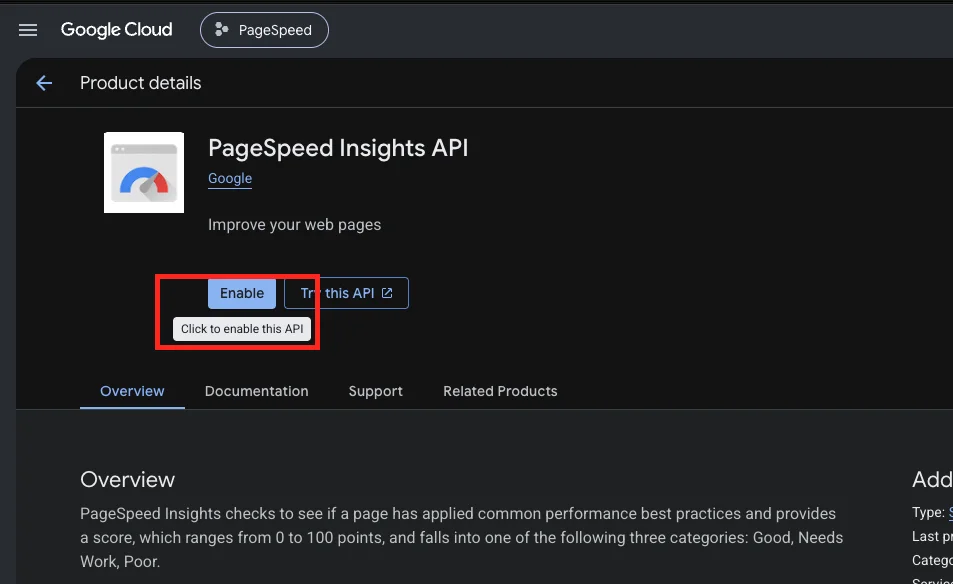Open the Google publisher link
This screenshot has width=953, height=584.
pos(230,179)
